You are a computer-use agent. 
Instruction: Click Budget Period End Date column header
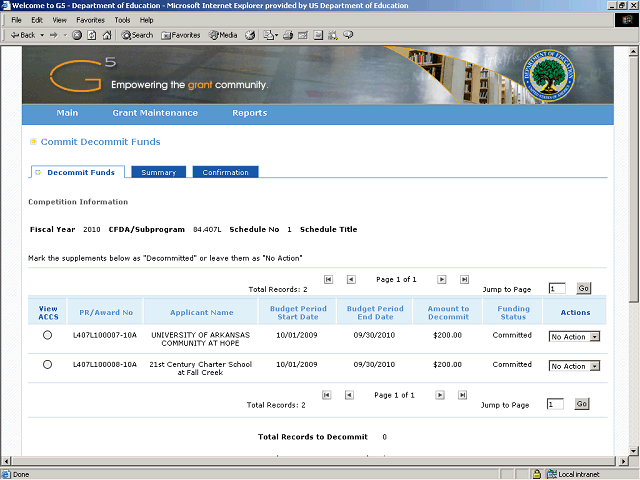(375, 313)
